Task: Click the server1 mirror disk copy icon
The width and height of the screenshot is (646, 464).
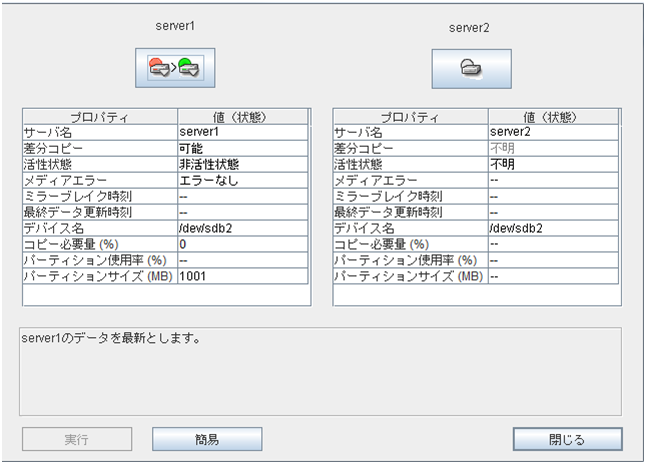Action: click(x=175, y=68)
